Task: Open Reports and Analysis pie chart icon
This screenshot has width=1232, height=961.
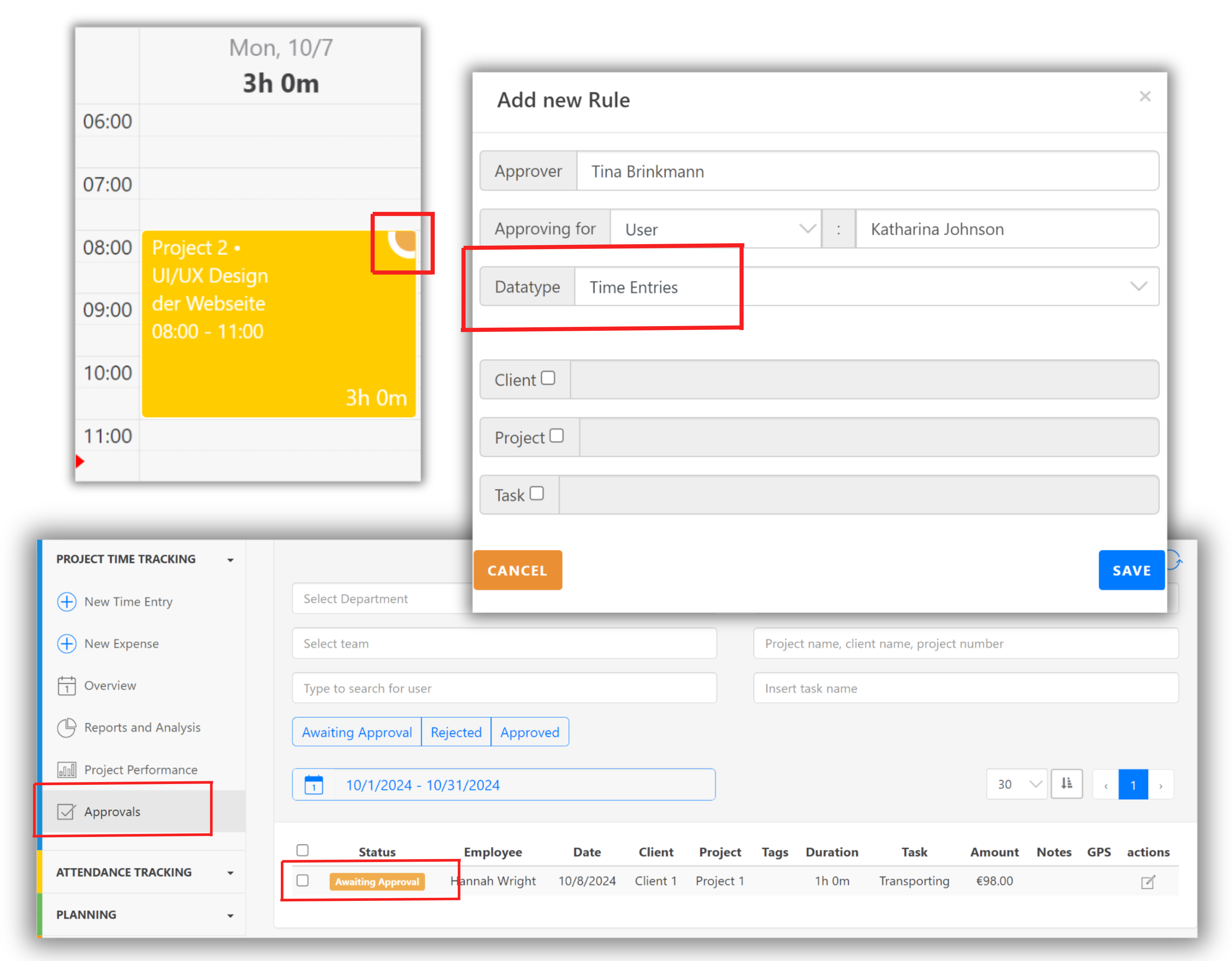Action: click(67, 728)
